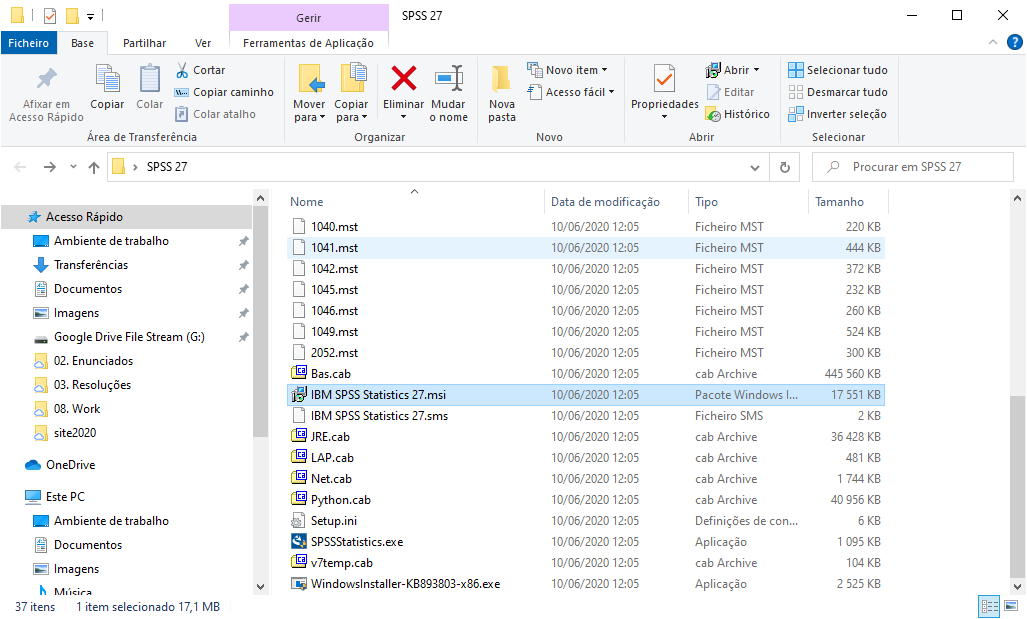Cut selection with Cortar
Screen dimensions: 1027x619
[200, 70]
